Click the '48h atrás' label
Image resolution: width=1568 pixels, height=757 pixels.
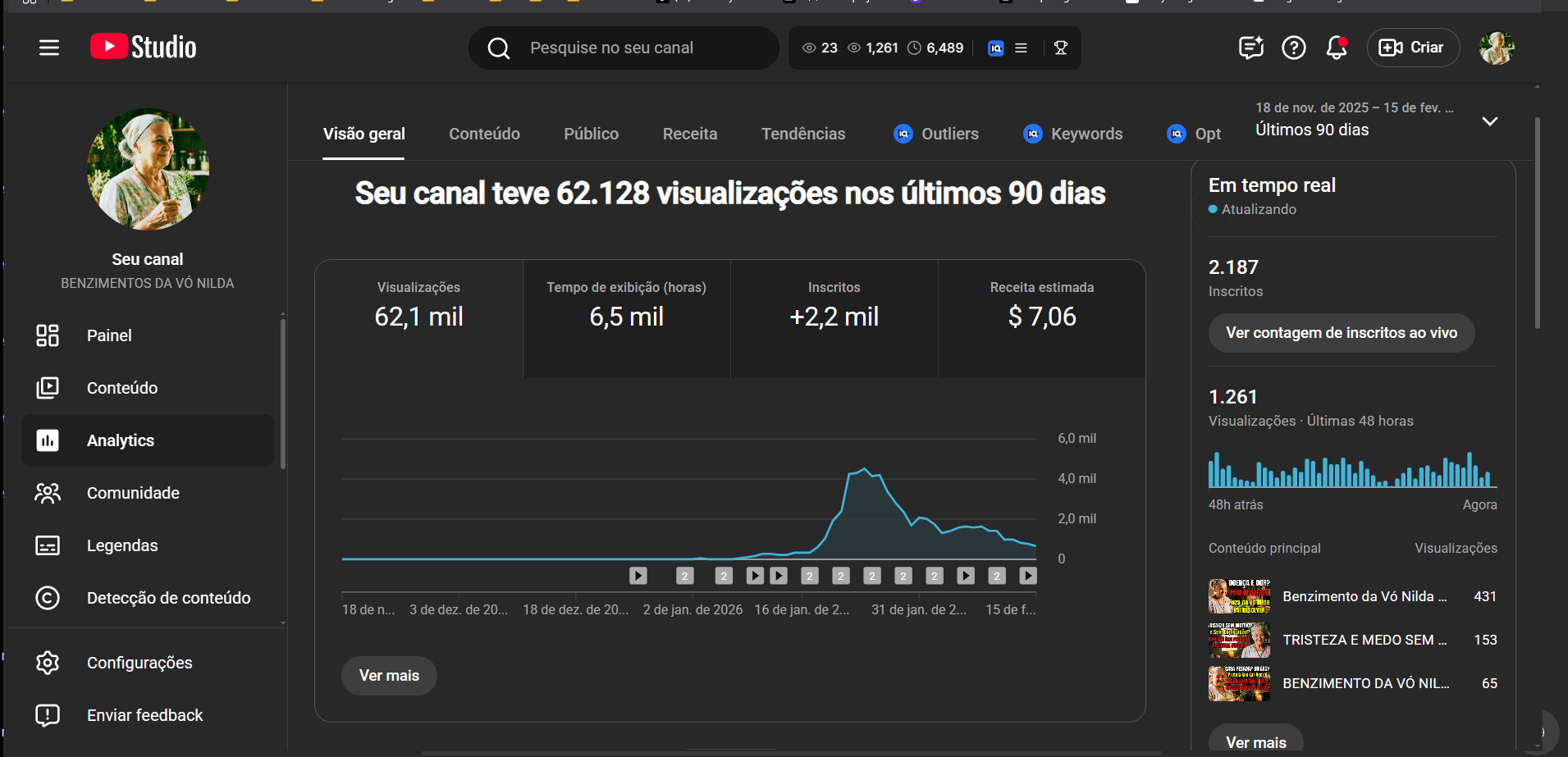1236,504
